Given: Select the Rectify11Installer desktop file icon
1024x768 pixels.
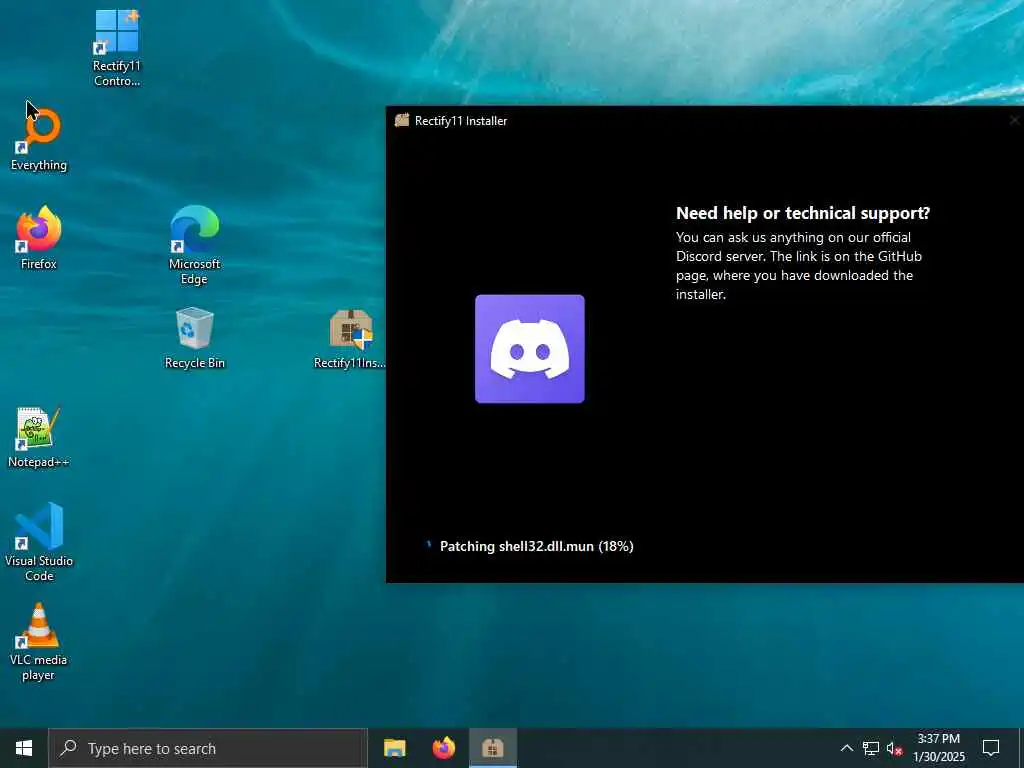Looking at the screenshot, I should [x=351, y=339].
